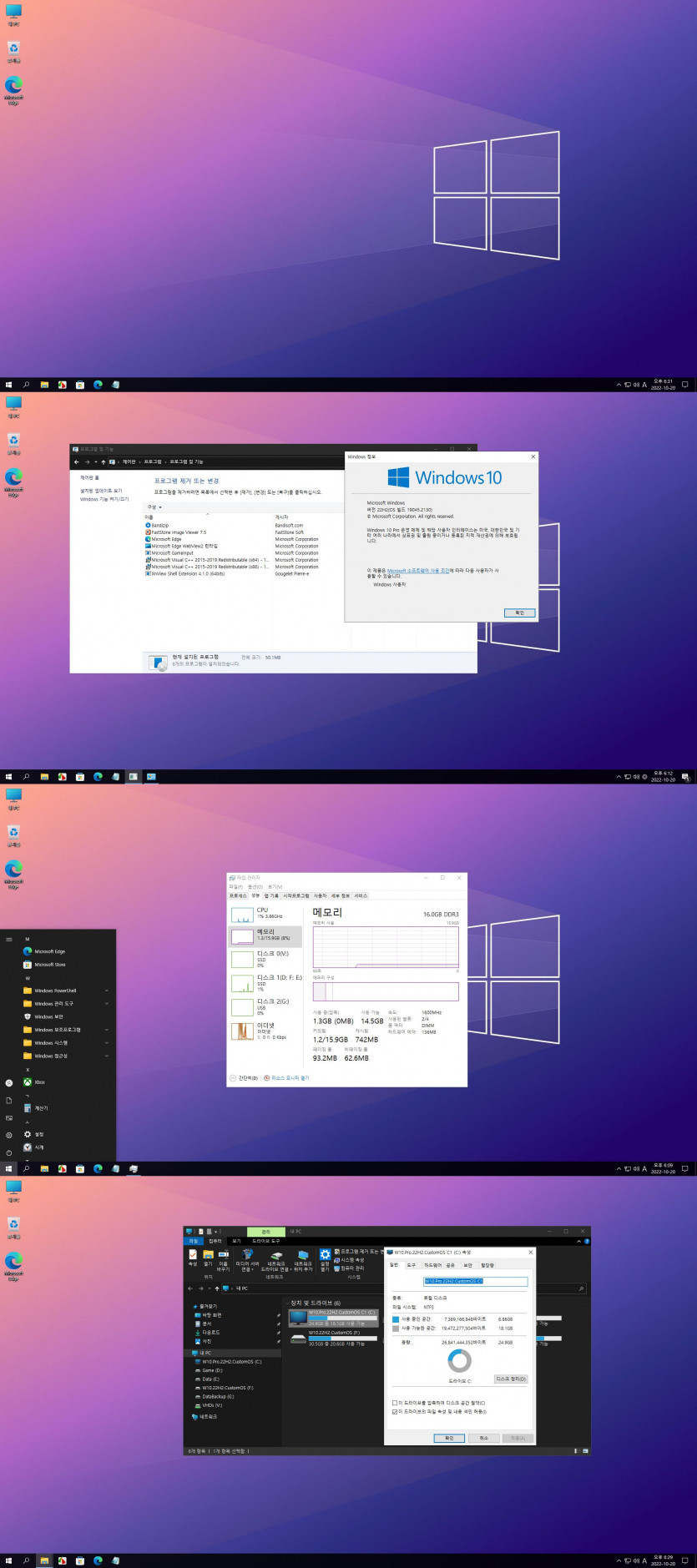Open 설치된 업데이트 보기 link
The image size is (697, 1568).
tap(101, 491)
